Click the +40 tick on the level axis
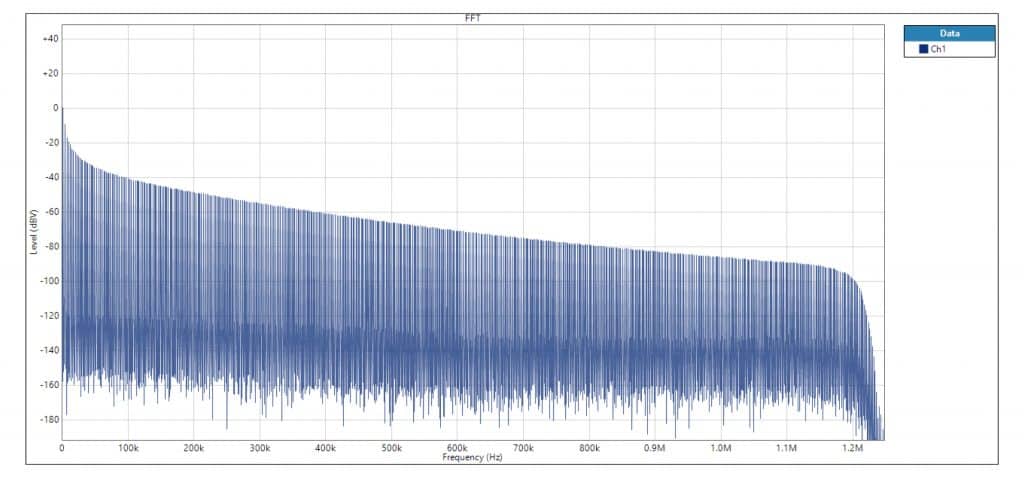Viewport: 1024px width, 478px height. 50,39
